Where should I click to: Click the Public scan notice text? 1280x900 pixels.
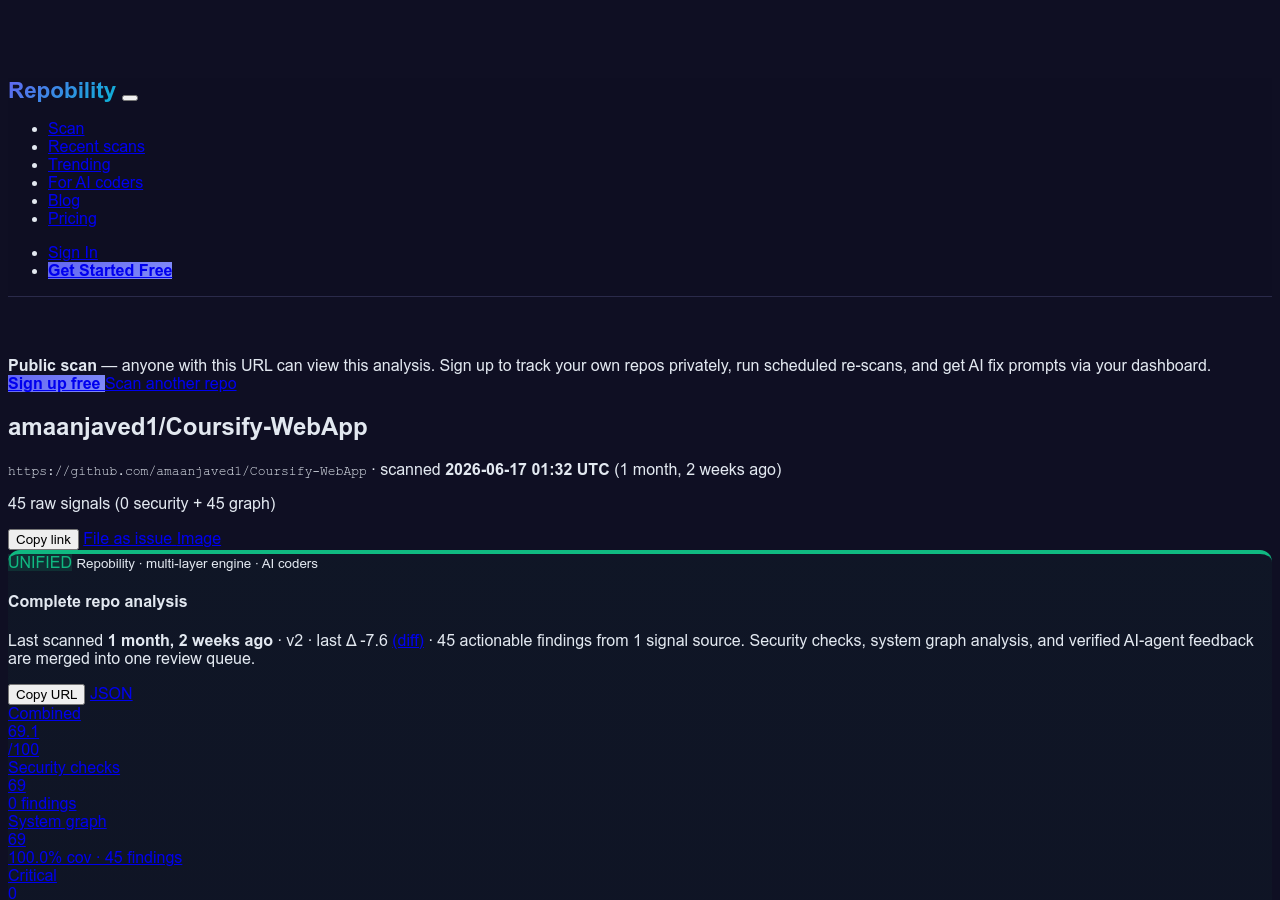click(609, 365)
